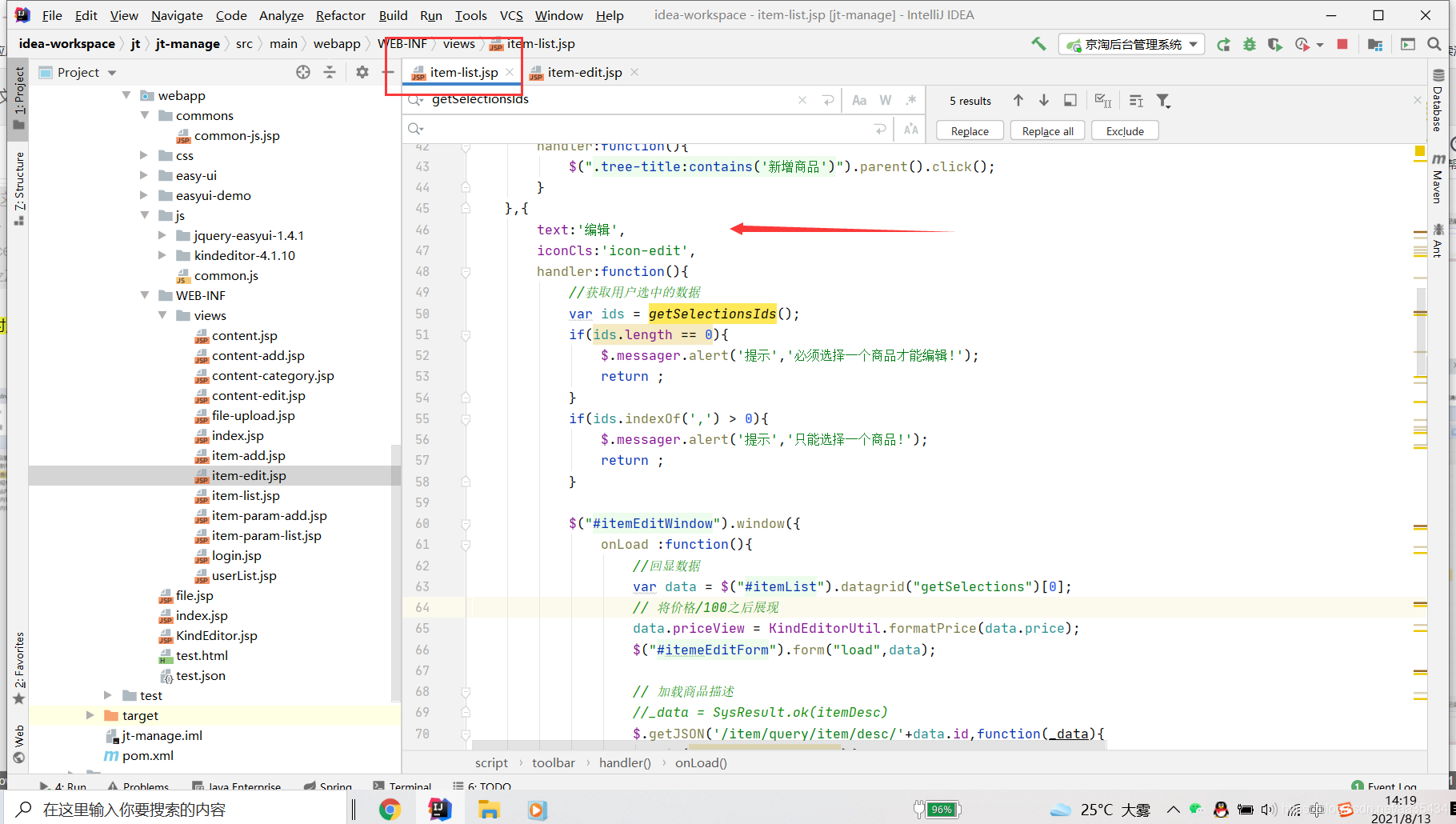This screenshot has height=824, width=1456.
Task: Open Chrome from the Windows taskbar
Action: [390, 810]
